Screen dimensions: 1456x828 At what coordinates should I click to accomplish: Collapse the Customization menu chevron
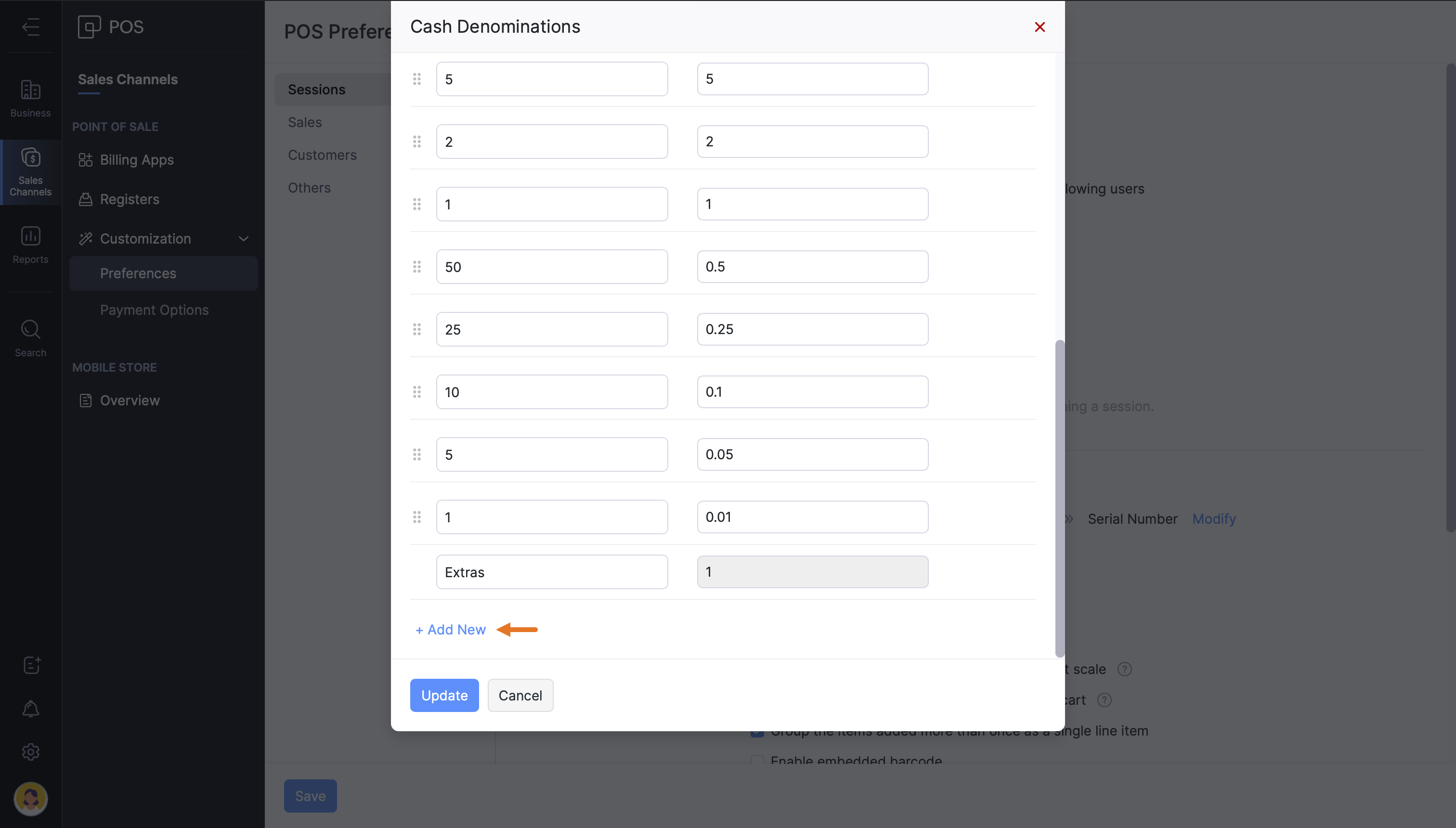244,239
